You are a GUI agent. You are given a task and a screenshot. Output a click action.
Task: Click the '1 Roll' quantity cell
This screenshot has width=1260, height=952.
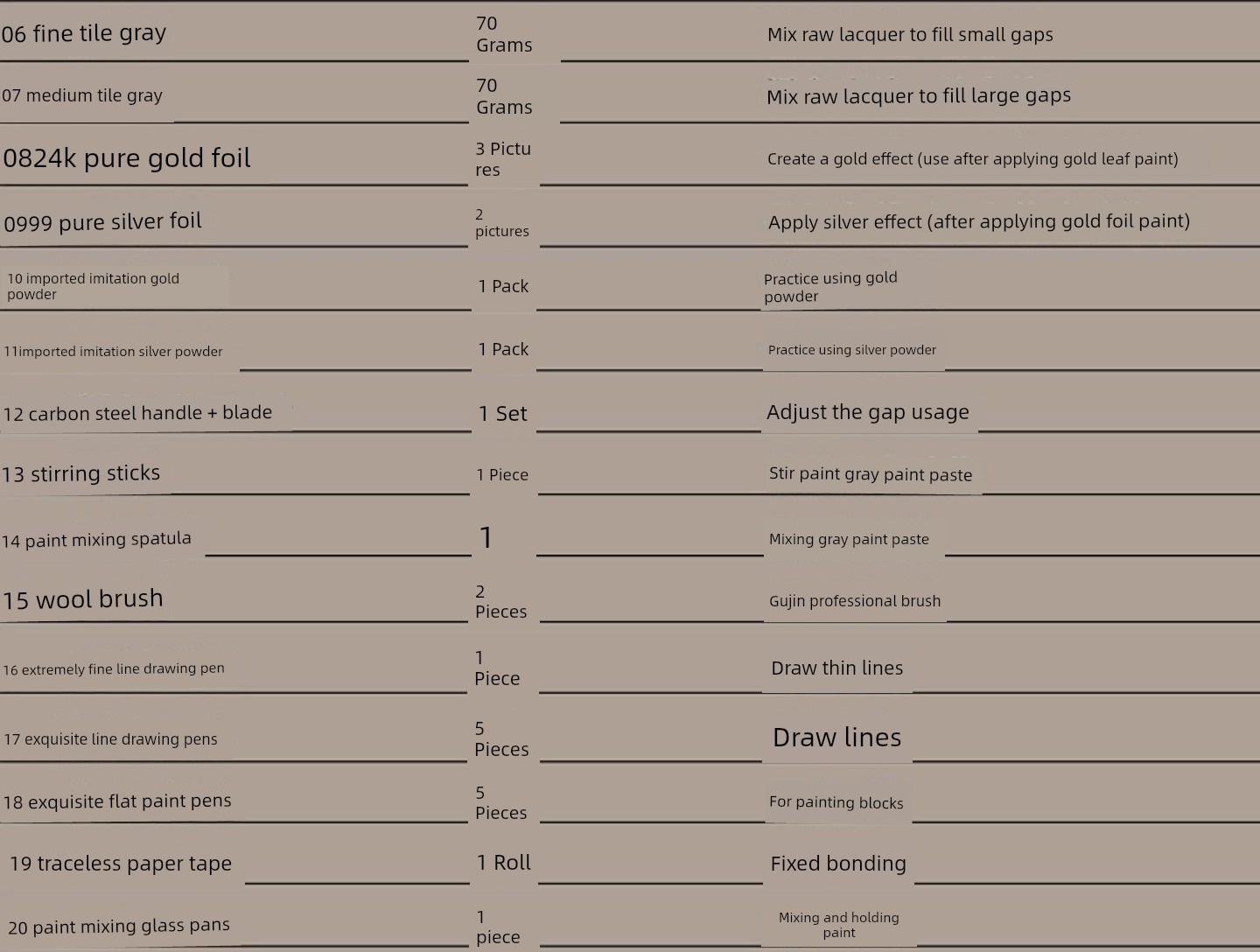tap(504, 863)
